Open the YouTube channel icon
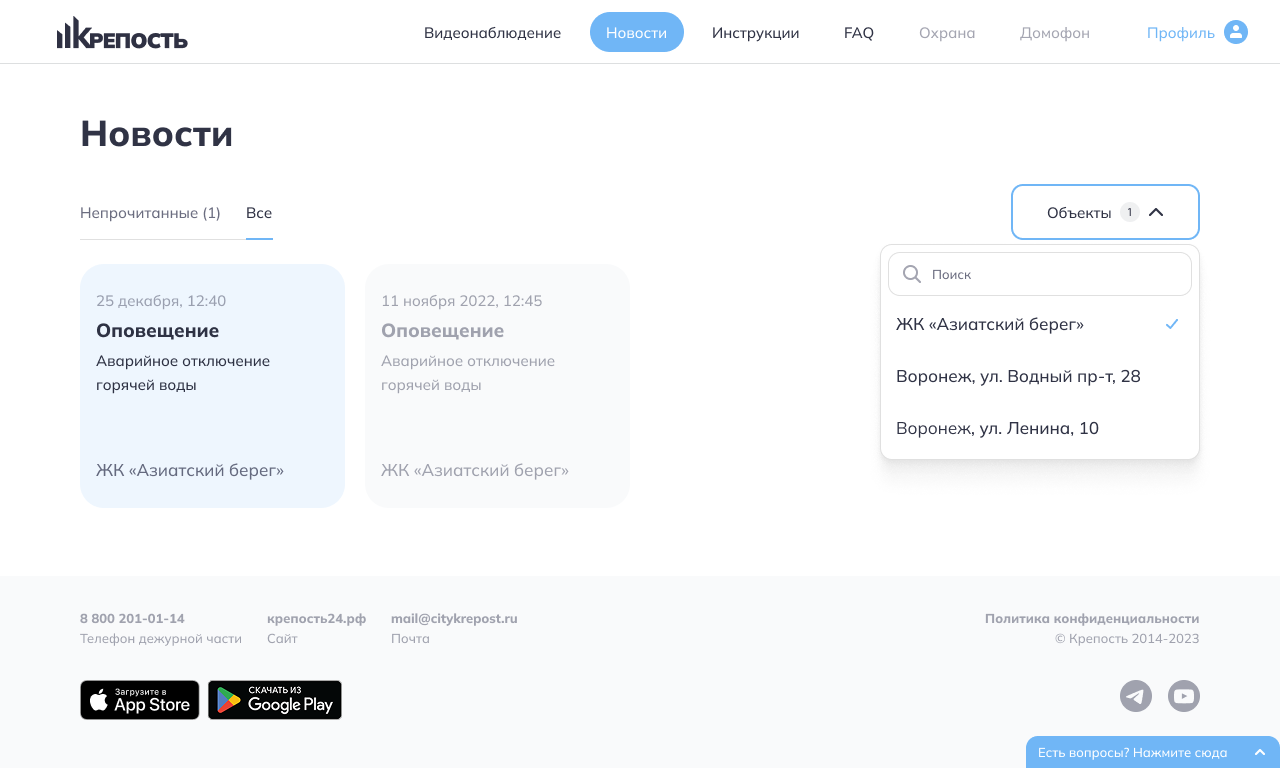This screenshot has height=768, width=1280. 1184,696
